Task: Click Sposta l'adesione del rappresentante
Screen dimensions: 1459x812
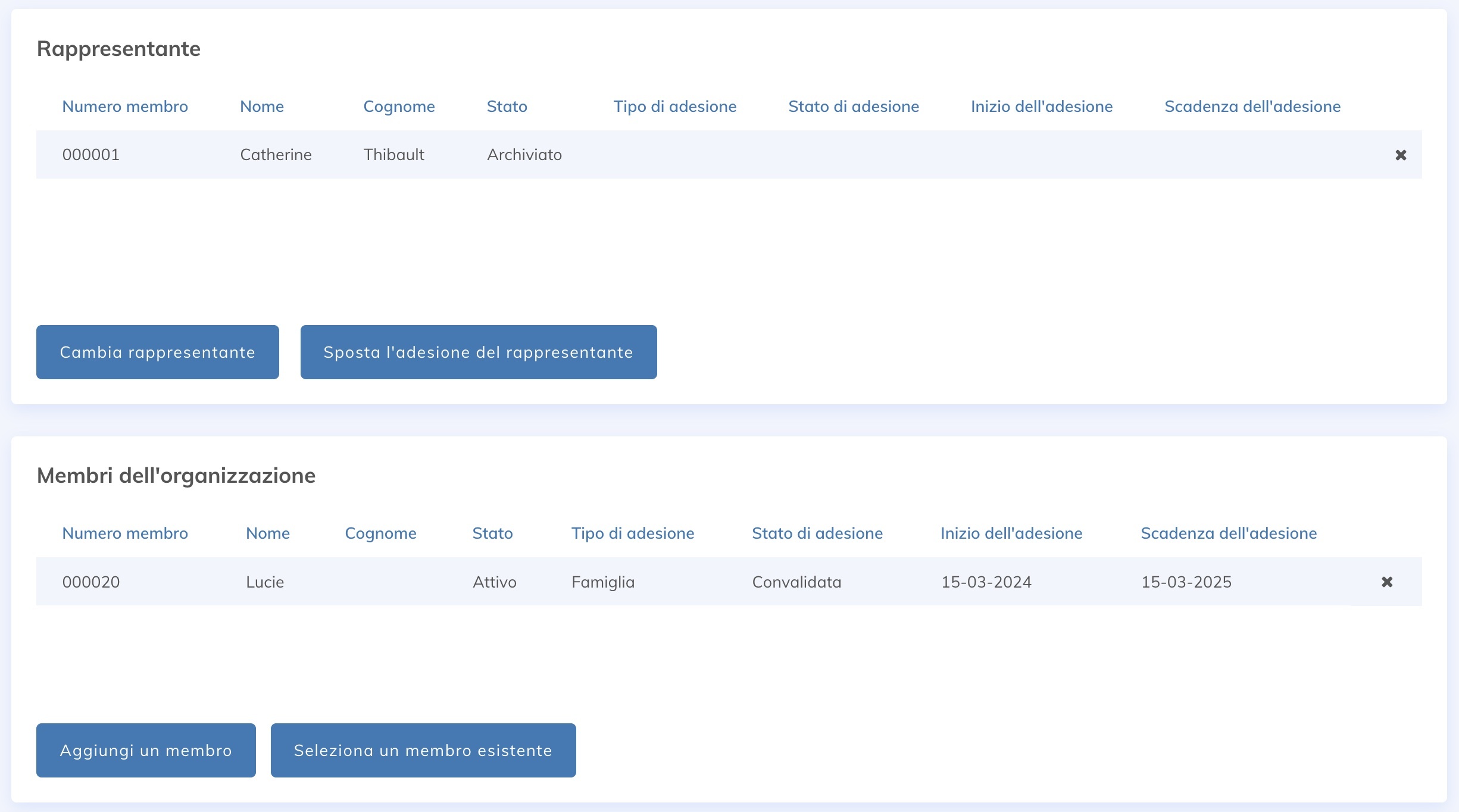Action: 478,352
